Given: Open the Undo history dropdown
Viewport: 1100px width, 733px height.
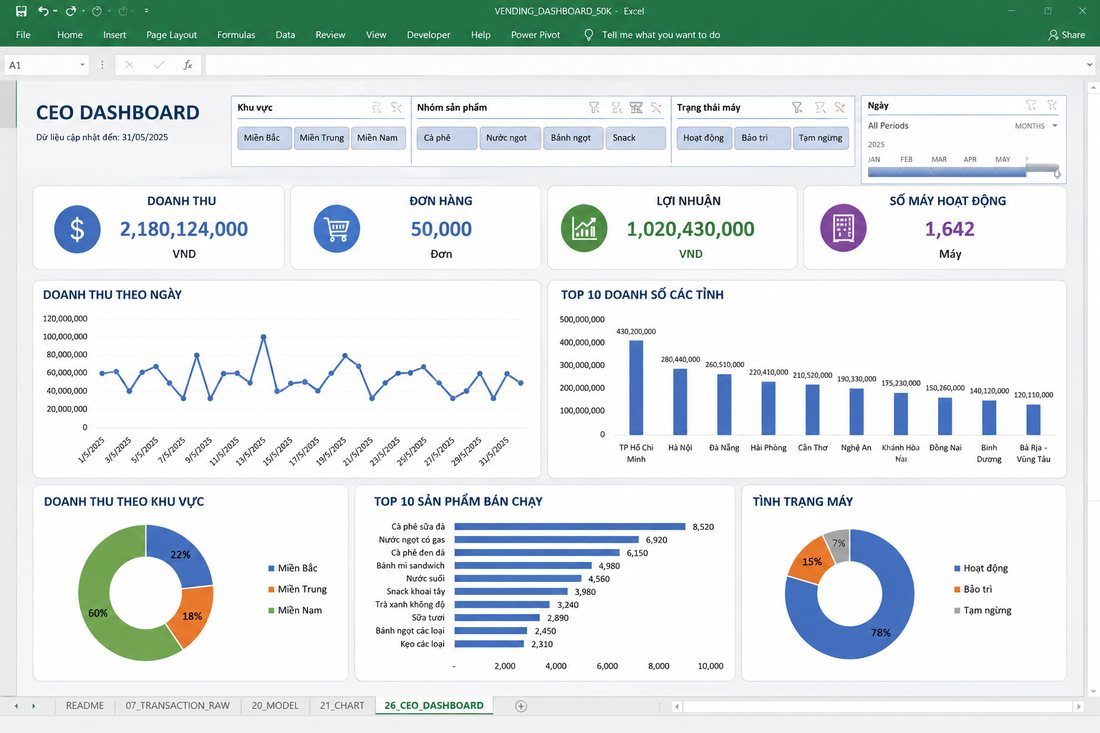Looking at the screenshot, I should pyautogui.click(x=55, y=11).
